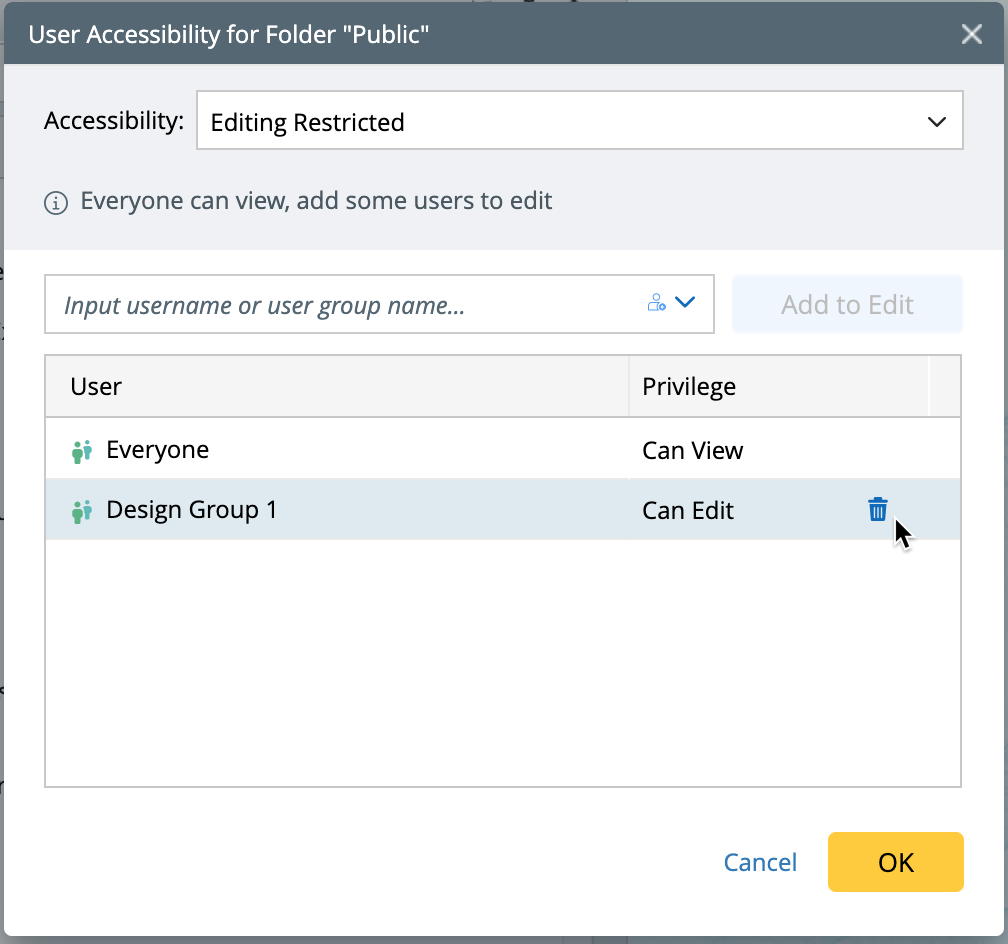Click the OK button

895,862
